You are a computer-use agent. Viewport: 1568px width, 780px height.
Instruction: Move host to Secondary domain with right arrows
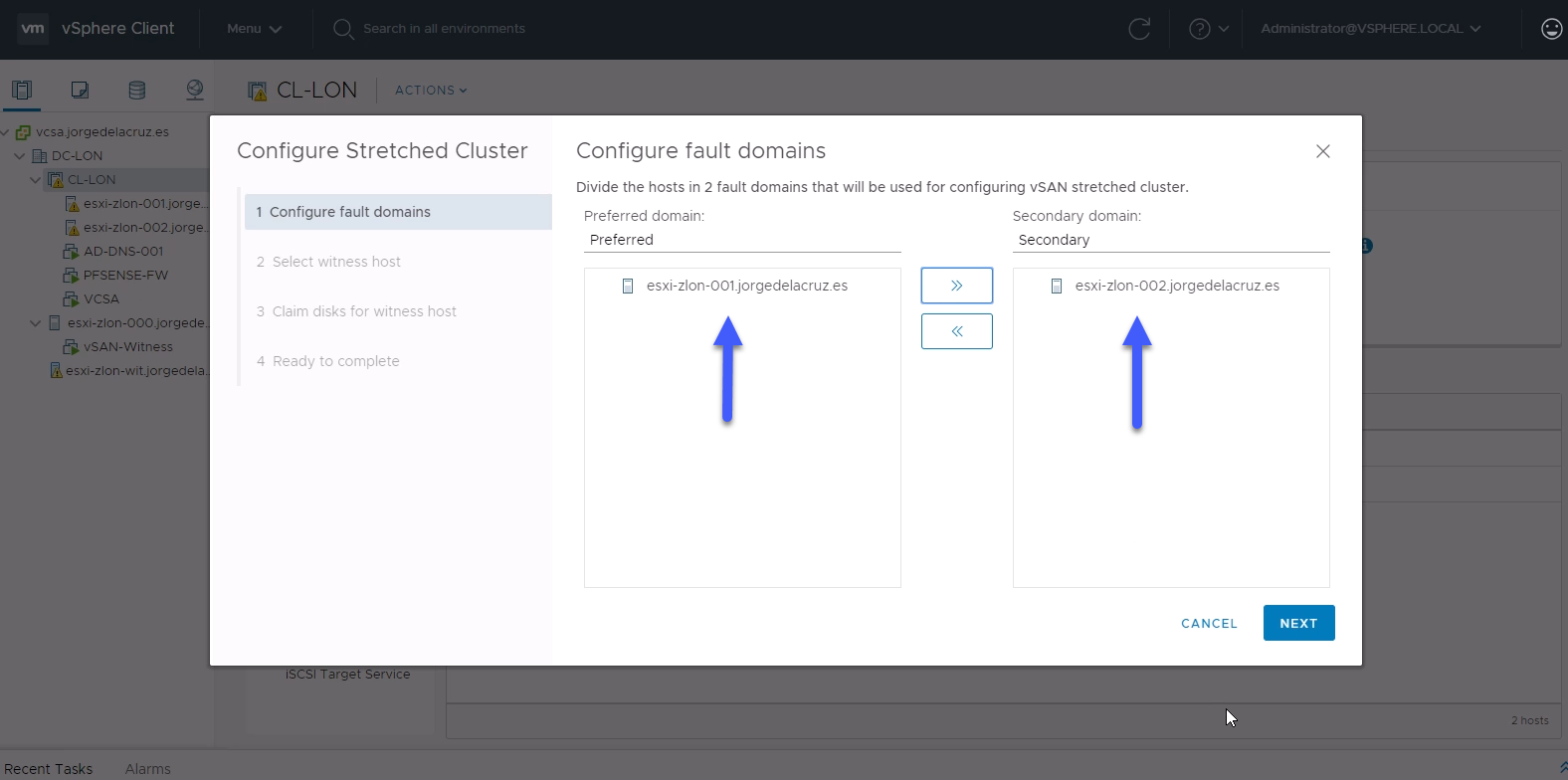[957, 286]
